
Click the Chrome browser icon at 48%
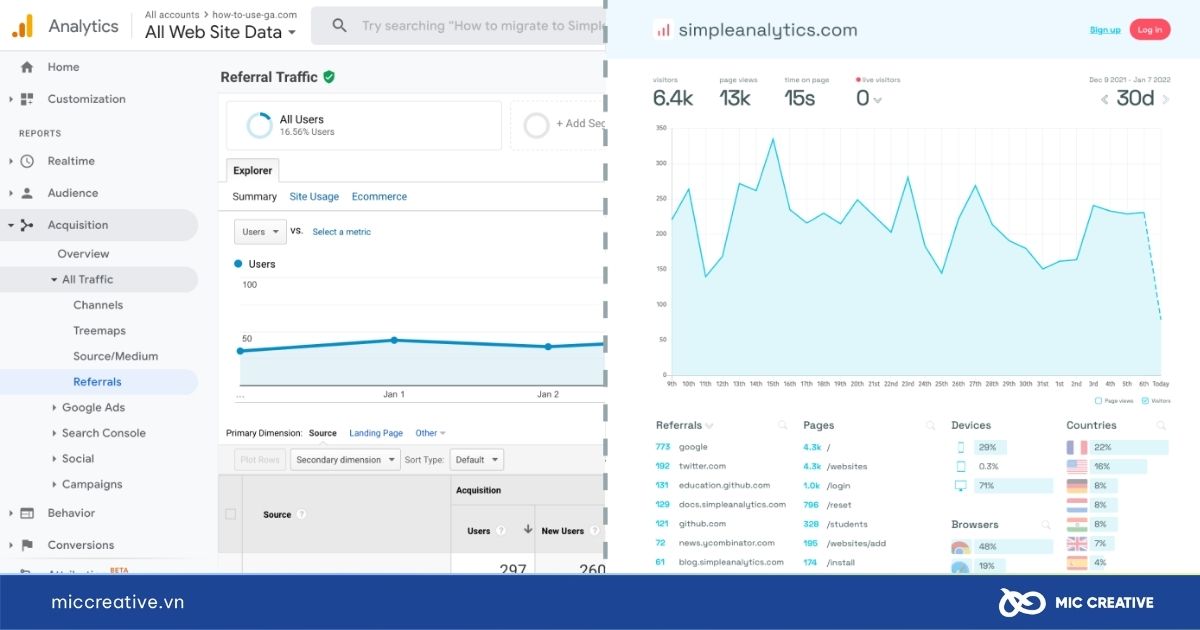[x=961, y=548]
